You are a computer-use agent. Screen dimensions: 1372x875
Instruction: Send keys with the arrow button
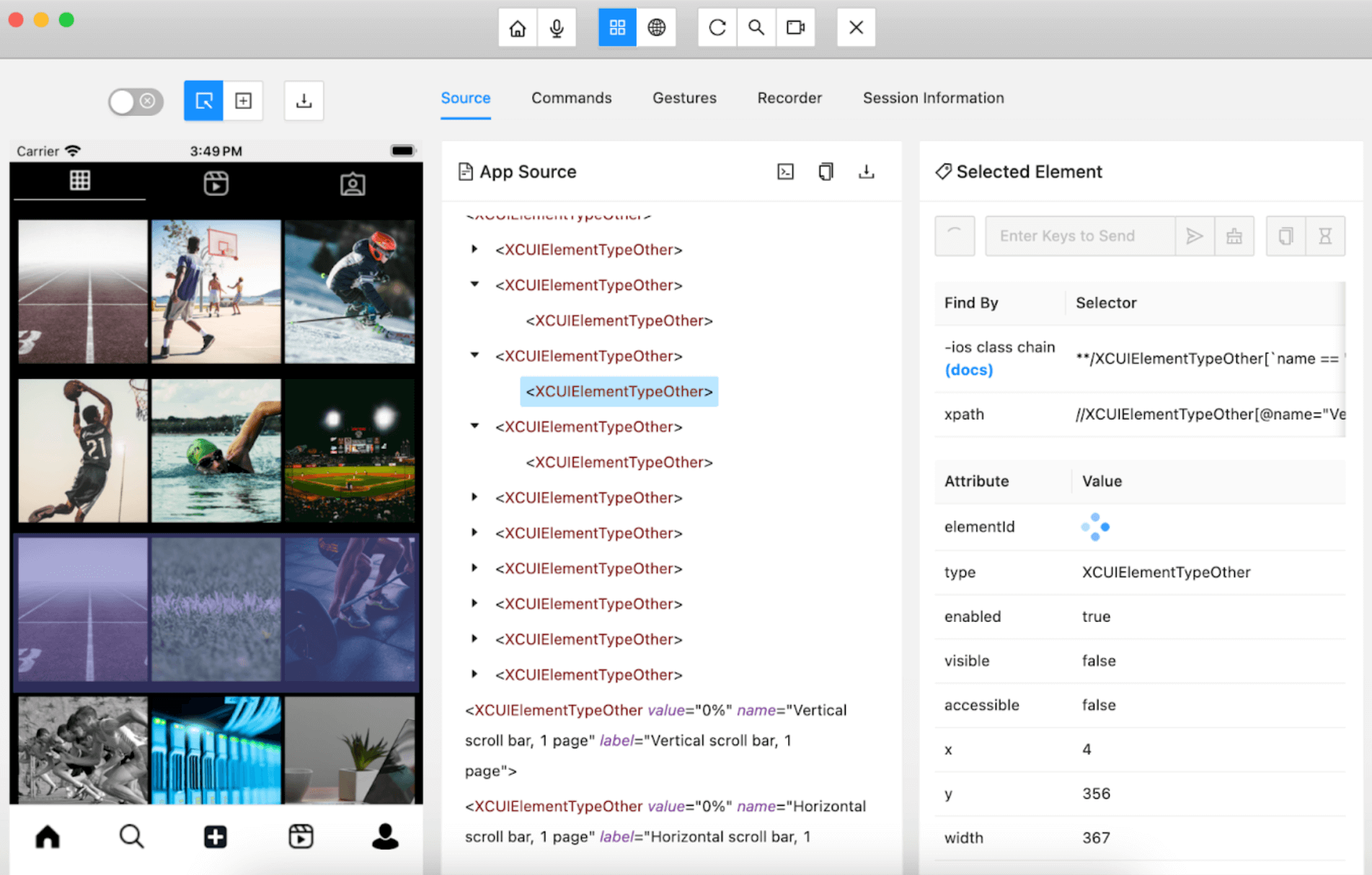coord(1194,236)
